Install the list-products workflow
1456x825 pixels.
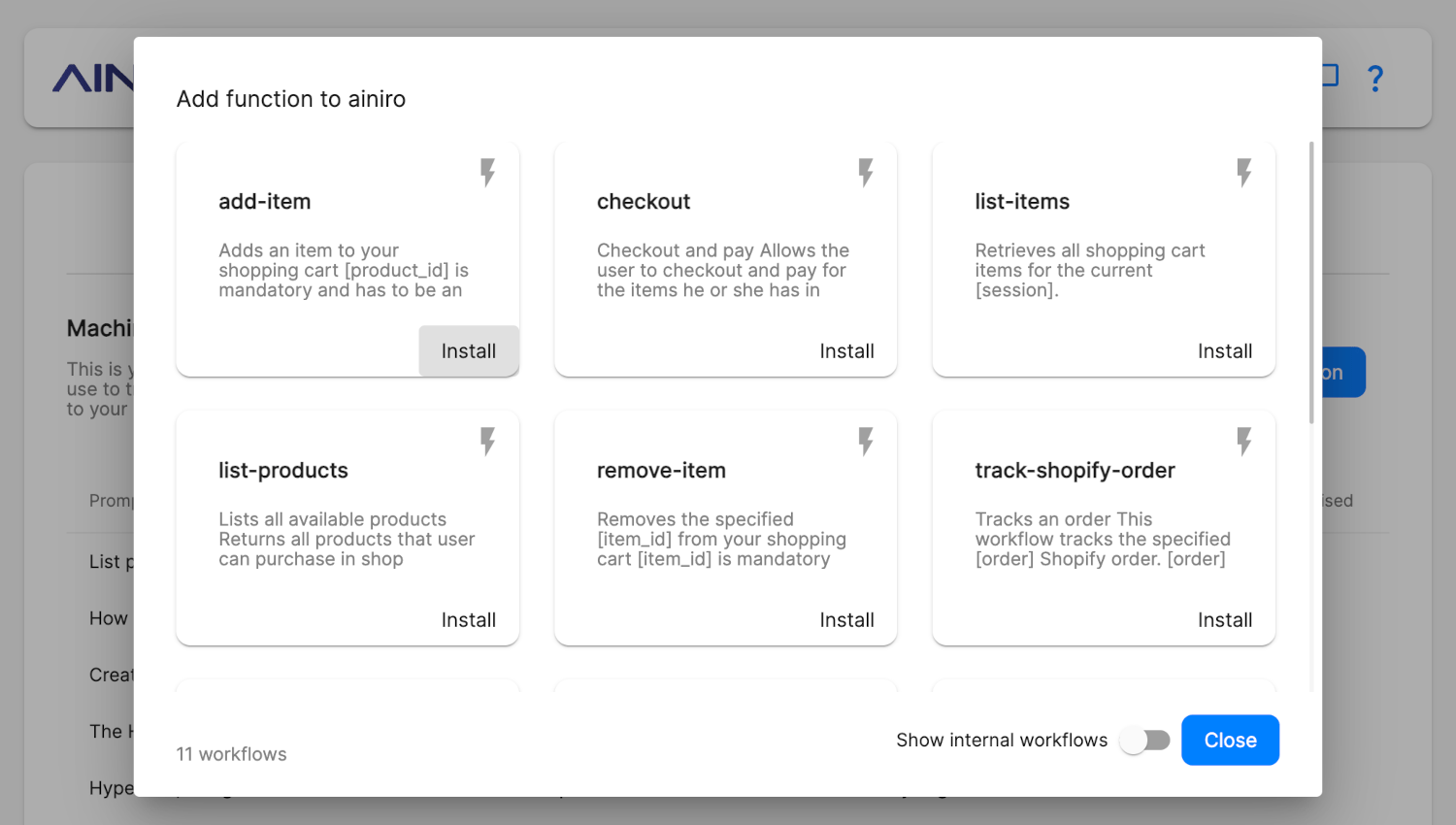tap(469, 620)
